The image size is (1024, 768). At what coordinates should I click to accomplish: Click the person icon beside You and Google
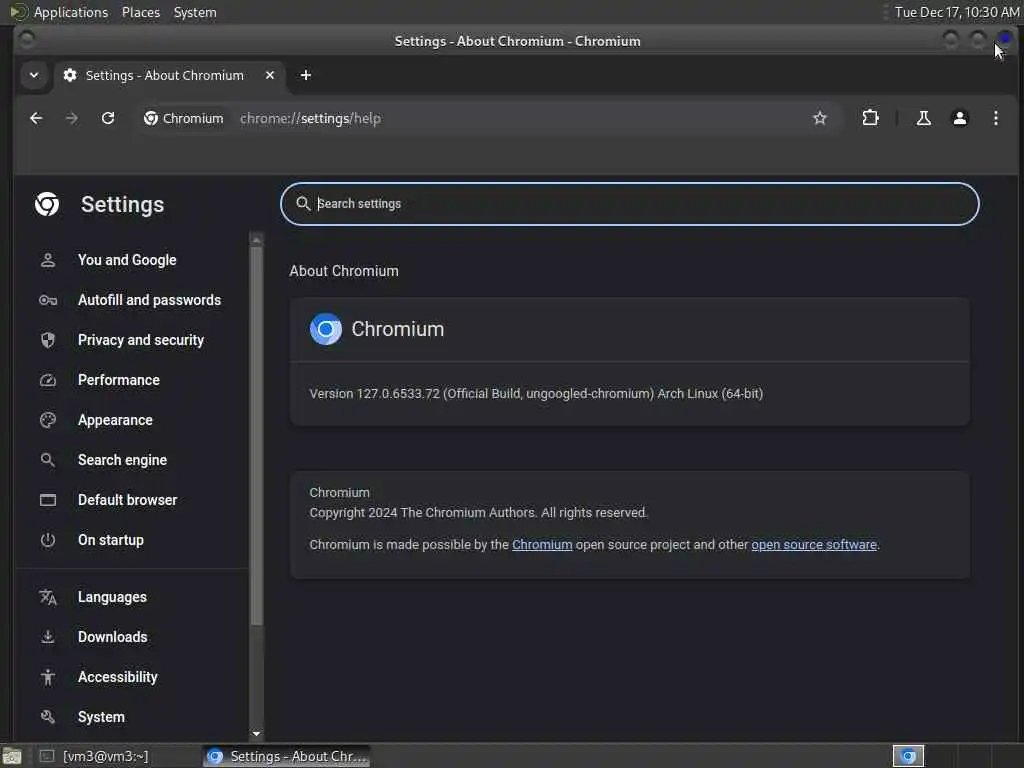48,260
